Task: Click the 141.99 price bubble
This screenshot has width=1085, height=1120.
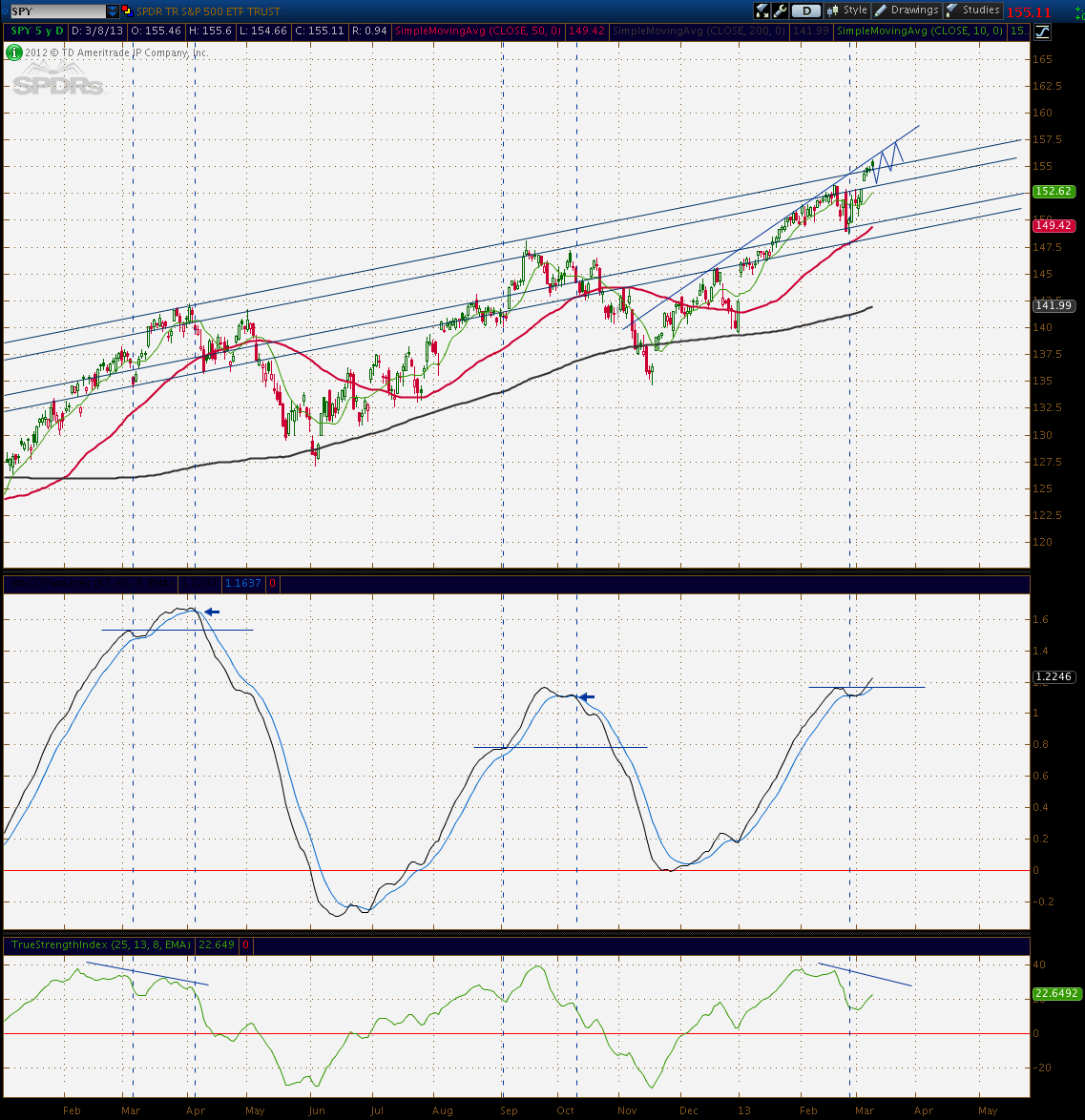Action: click(x=1054, y=305)
